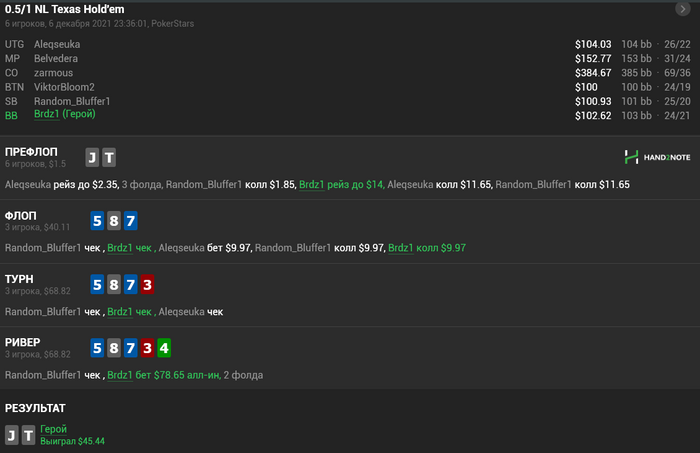Select the J hole card in preflop
This screenshot has height=453, width=700.
click(x=92, y=158)
